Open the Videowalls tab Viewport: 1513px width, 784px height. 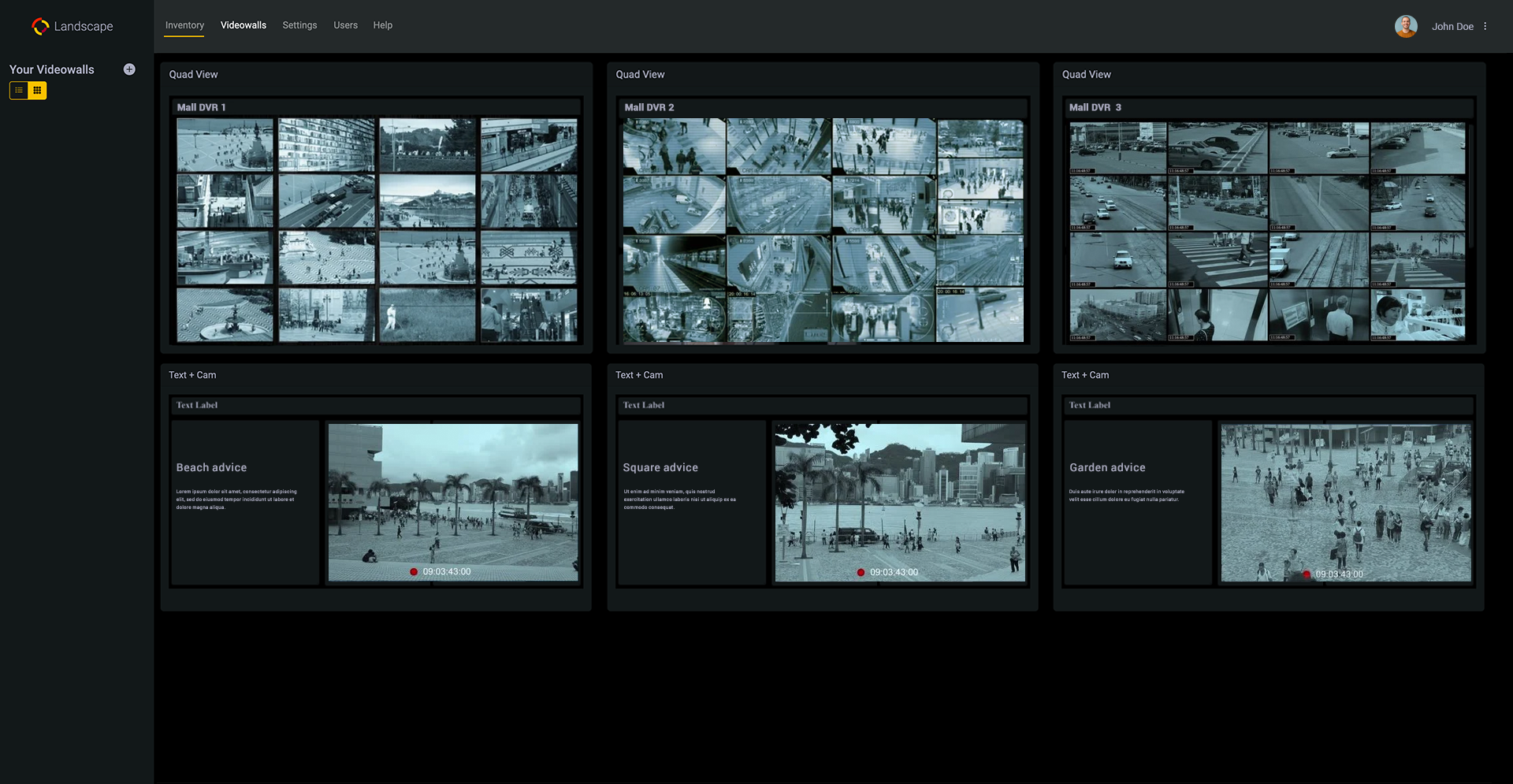[243, 25]
